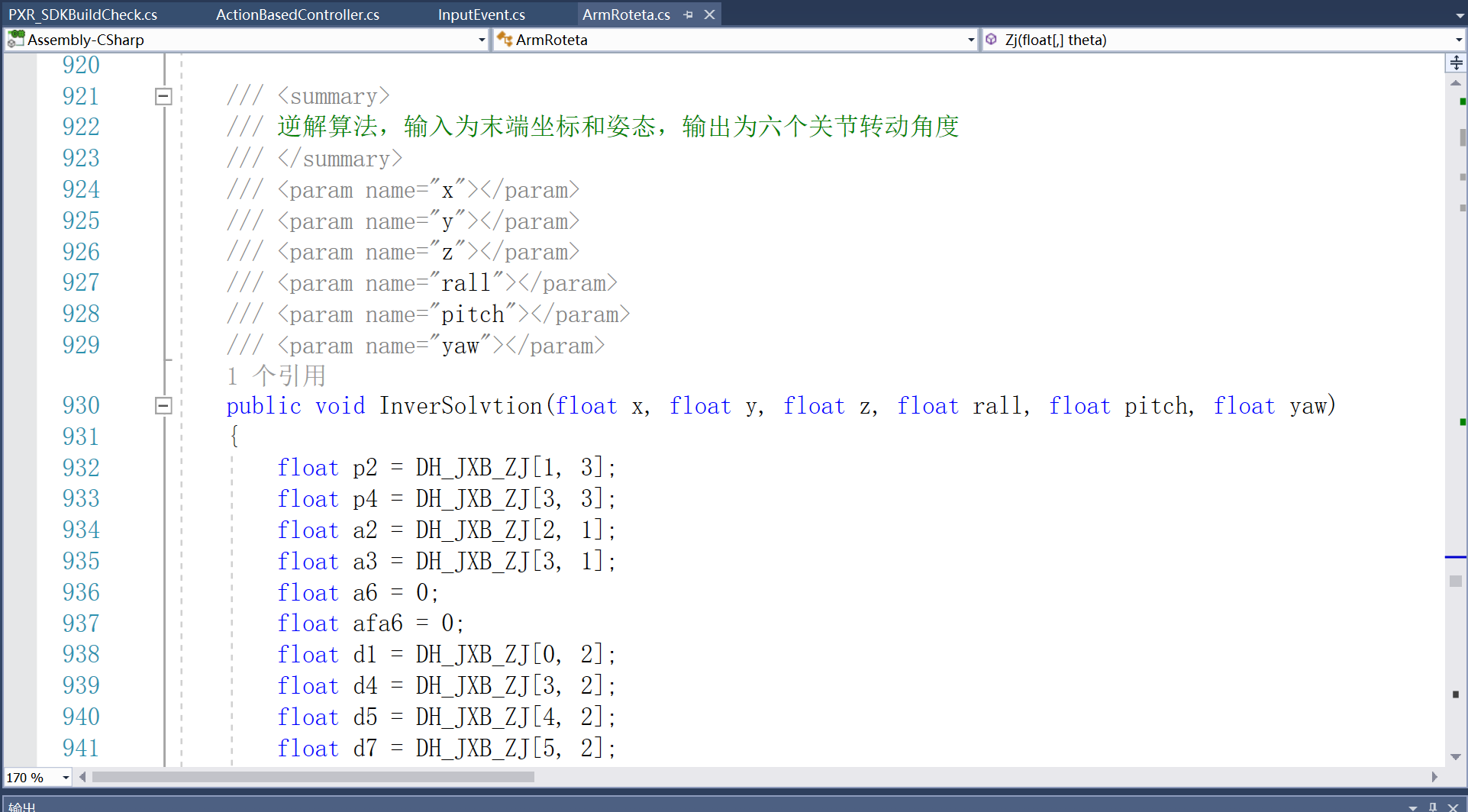Viewport: 1468px width, 812px height.
Task: Click the 'rall' parameter in method signature
Action: [997, 406]
